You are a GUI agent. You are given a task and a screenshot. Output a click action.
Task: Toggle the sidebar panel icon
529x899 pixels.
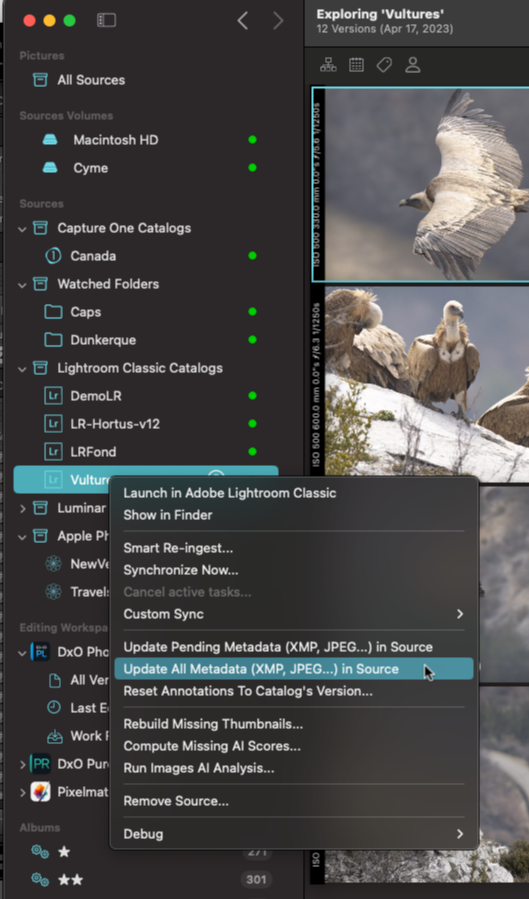tap(107, 21)
